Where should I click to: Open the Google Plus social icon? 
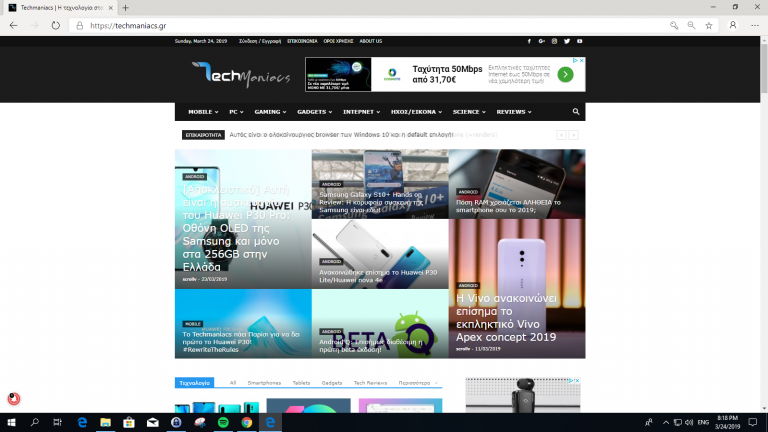tap(542, 41)
